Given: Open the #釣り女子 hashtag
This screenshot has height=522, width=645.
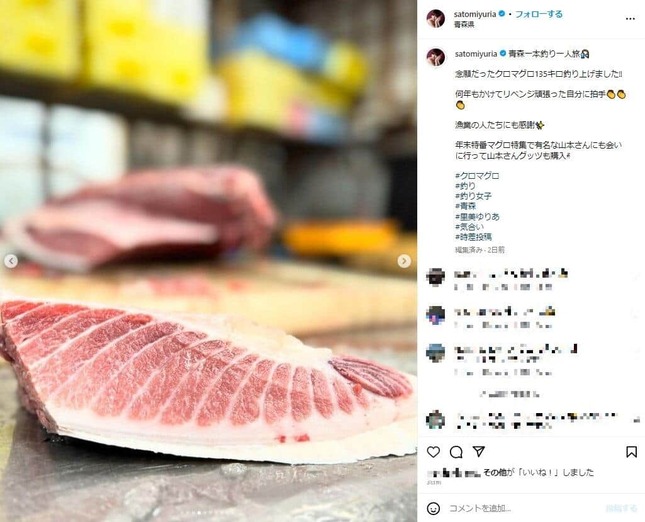Looking at the screenshot, I should 473,196.
